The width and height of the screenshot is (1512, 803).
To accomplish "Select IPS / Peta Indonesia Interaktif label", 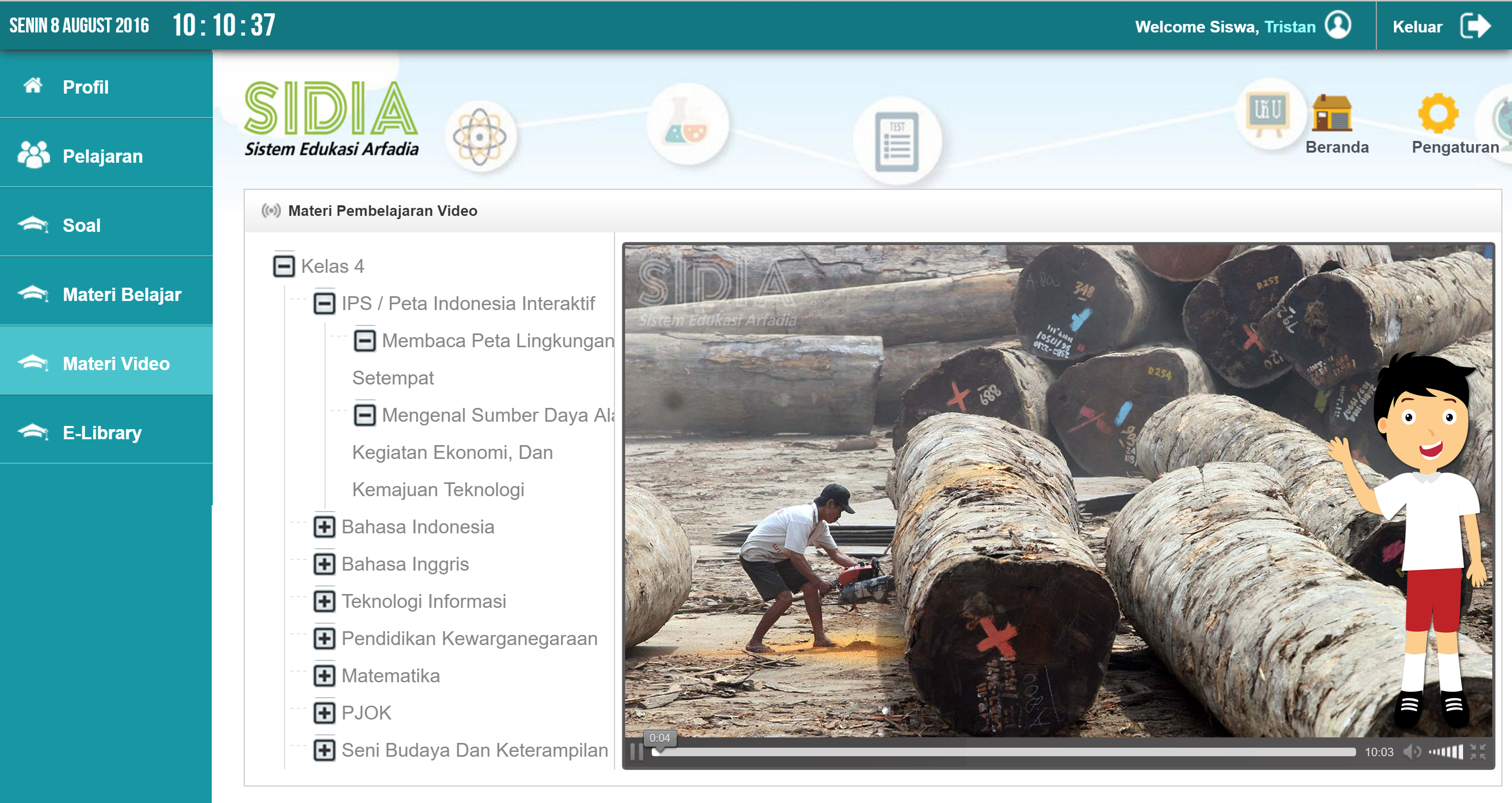I will click(468, 303).
